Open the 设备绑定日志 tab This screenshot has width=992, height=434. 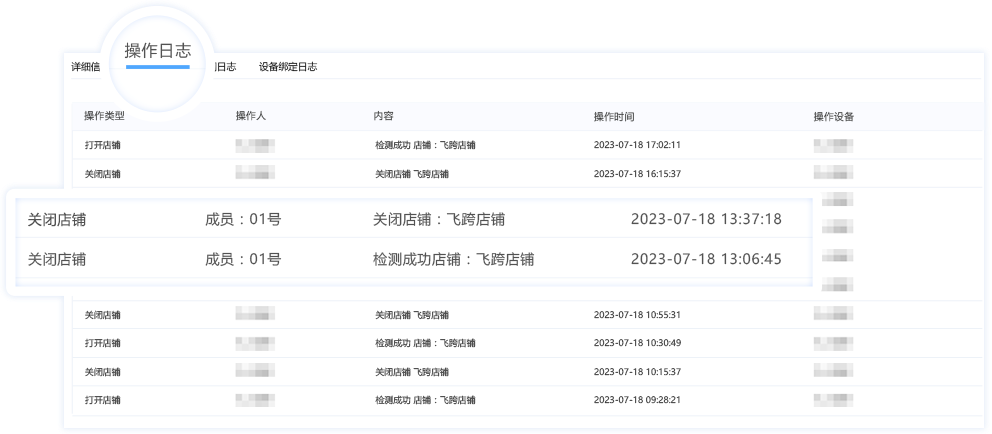pyautogui.click(x=288, y=67)
